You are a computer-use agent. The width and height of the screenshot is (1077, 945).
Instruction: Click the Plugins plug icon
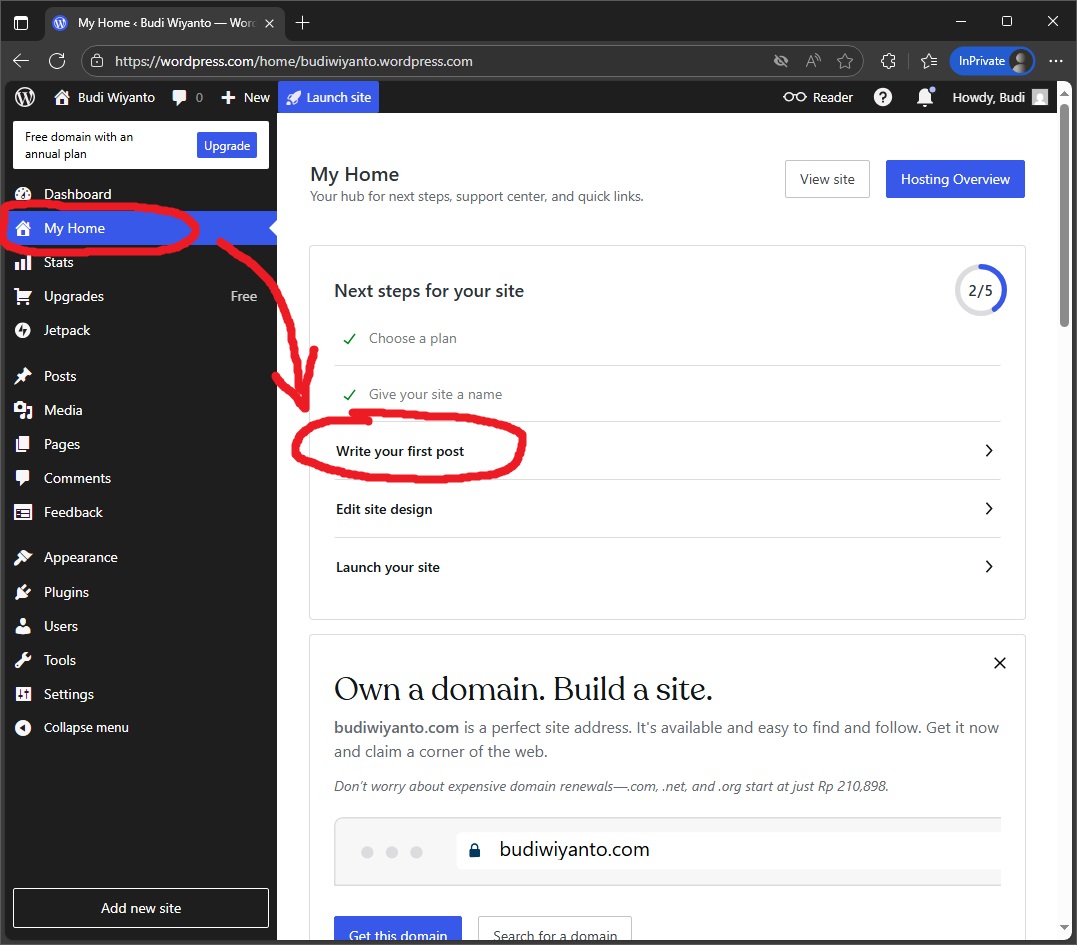click(x=23, y=592)
